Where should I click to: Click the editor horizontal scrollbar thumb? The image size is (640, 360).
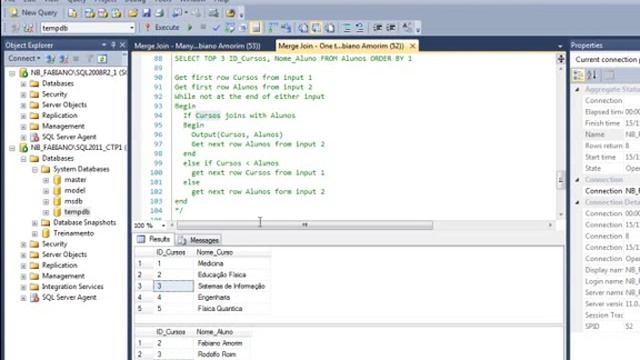(x=304, y=225)
